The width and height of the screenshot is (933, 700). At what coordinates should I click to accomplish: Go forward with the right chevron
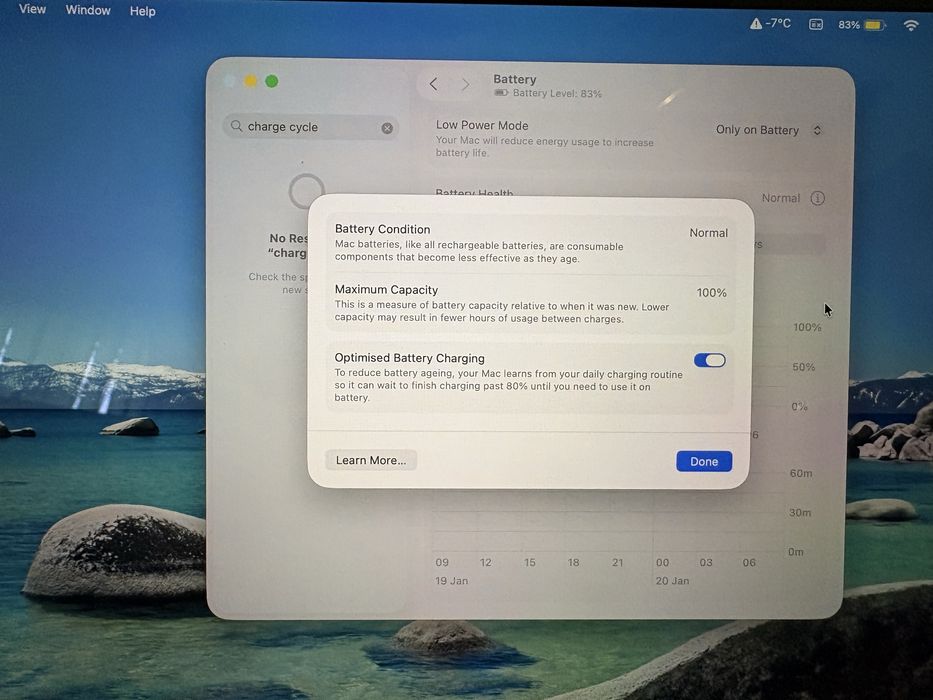click(x=465, y=85)
